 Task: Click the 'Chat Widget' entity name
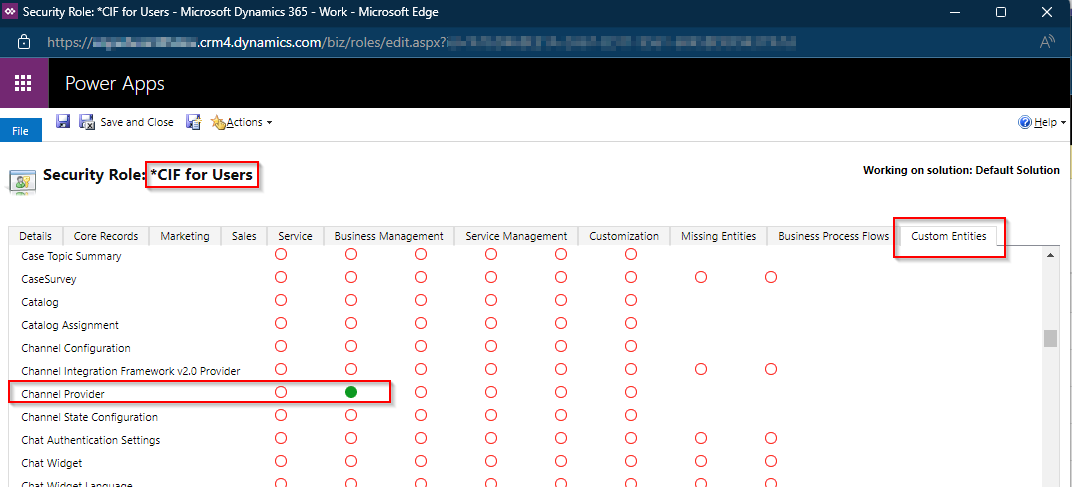[51, 463]
